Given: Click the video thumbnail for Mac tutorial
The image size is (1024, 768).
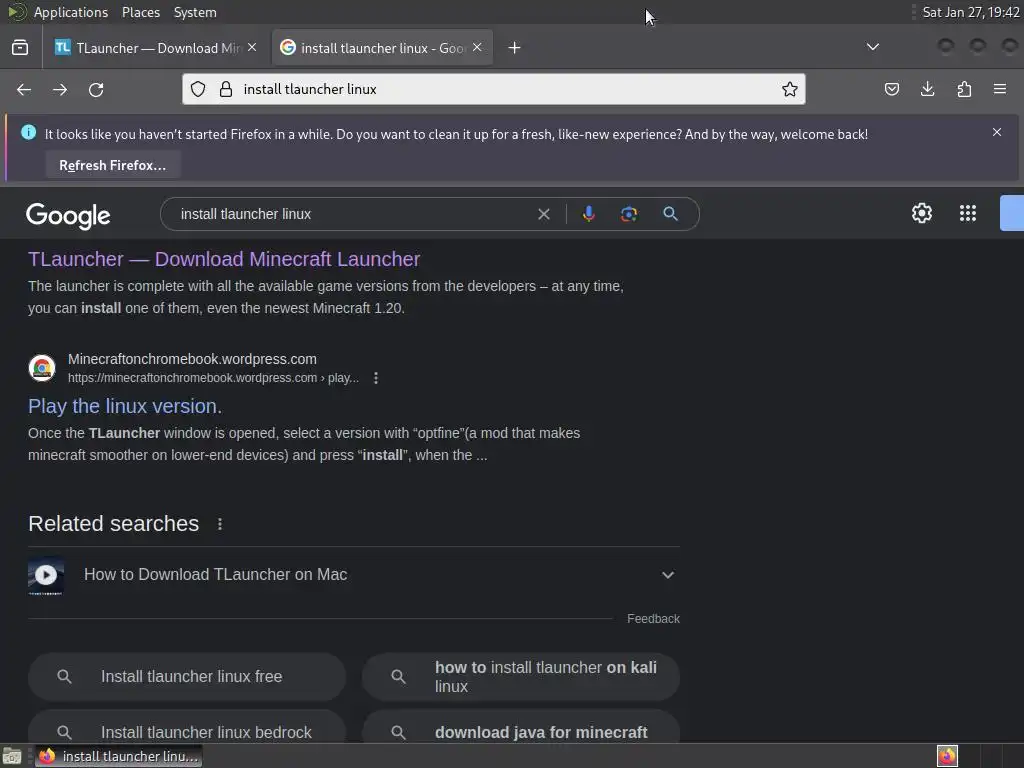Looking at the screenshot, I should pos(46,575).
